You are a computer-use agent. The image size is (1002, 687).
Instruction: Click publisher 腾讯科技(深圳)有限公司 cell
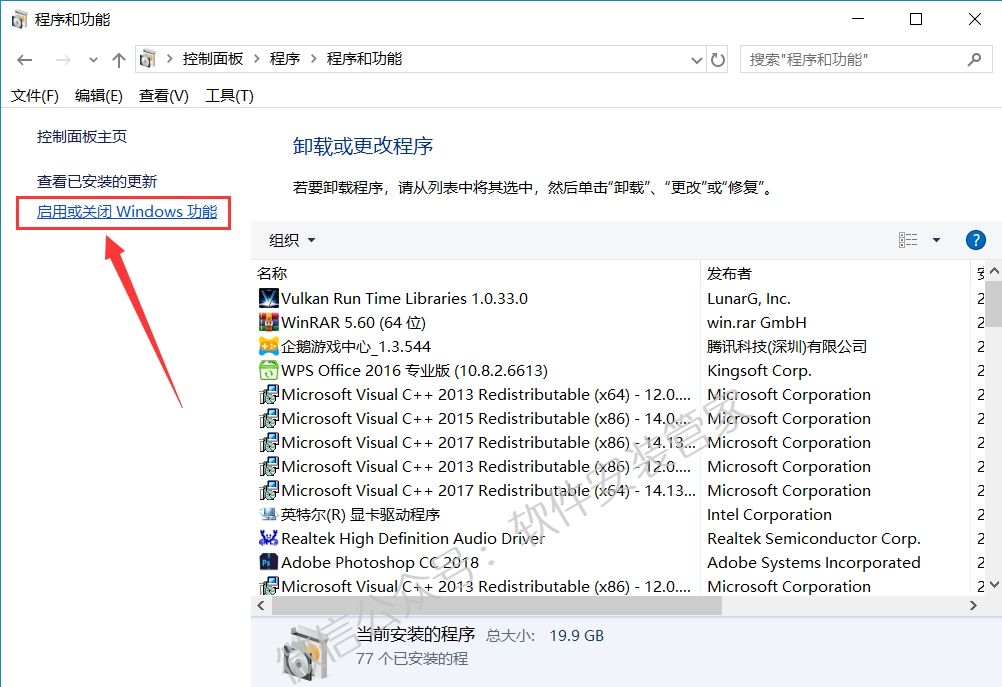pyautogui.click(x=787, y=346)
